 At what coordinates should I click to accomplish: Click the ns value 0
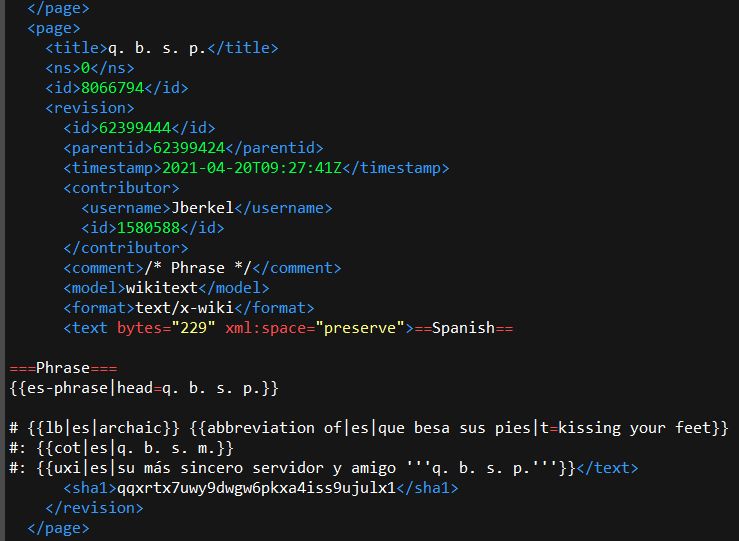85,68
